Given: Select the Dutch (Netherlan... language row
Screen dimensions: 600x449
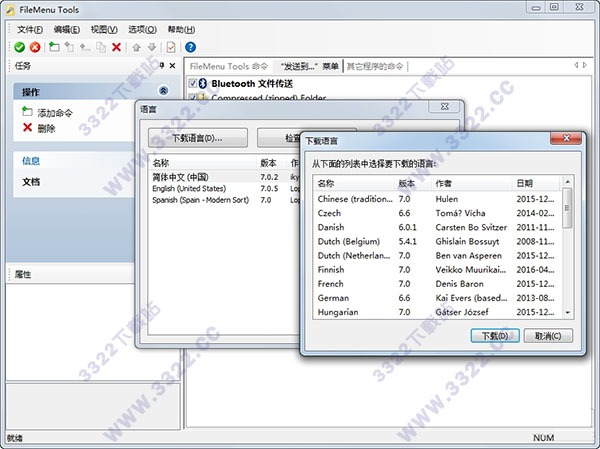Looking at the screenshot, I should (437, 256).
